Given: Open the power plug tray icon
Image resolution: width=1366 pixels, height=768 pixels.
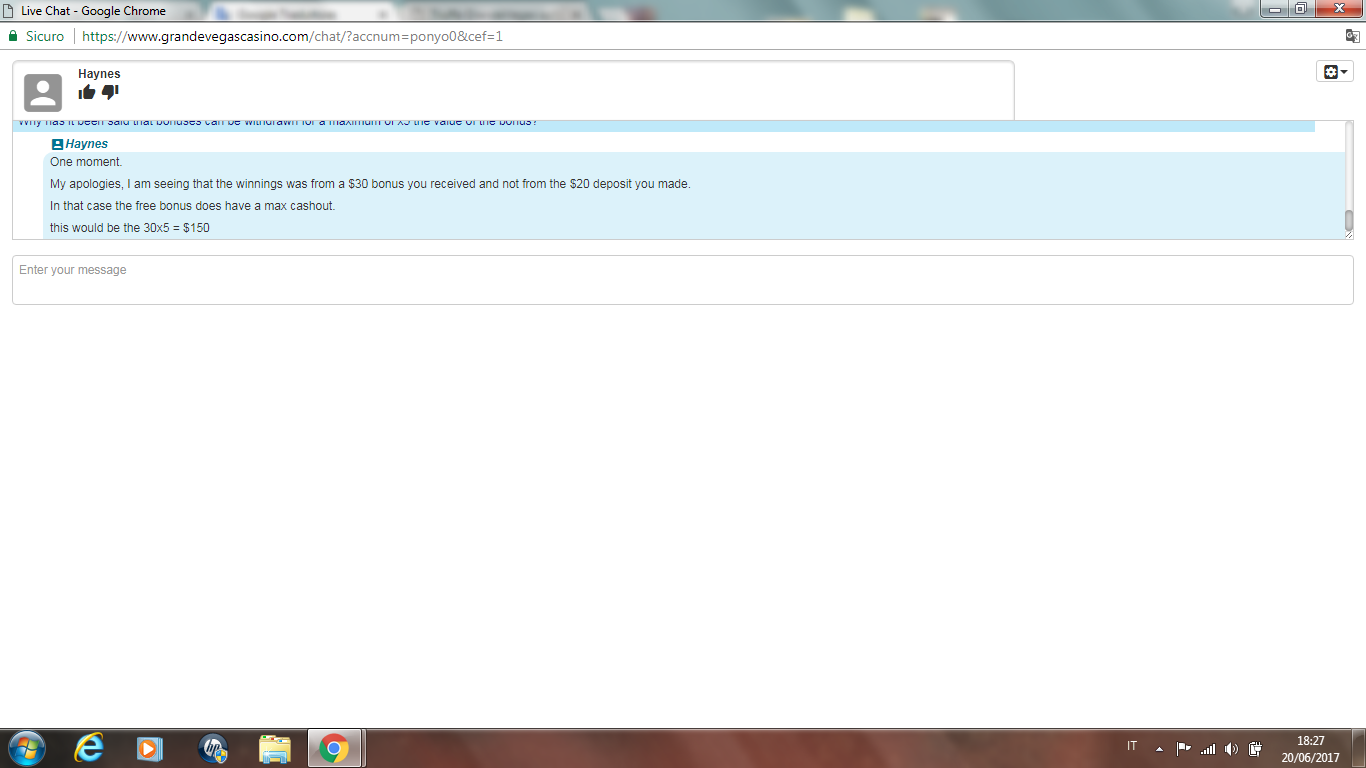Looking at the screenshot, I should pyautogui.click(x=1255, y=748).
